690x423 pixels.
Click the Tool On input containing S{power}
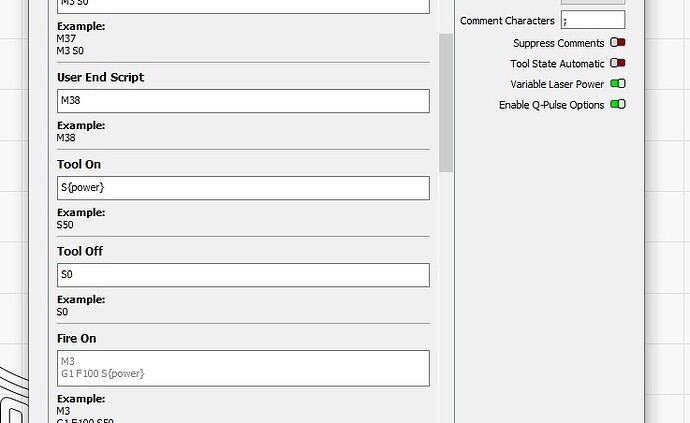243,188
